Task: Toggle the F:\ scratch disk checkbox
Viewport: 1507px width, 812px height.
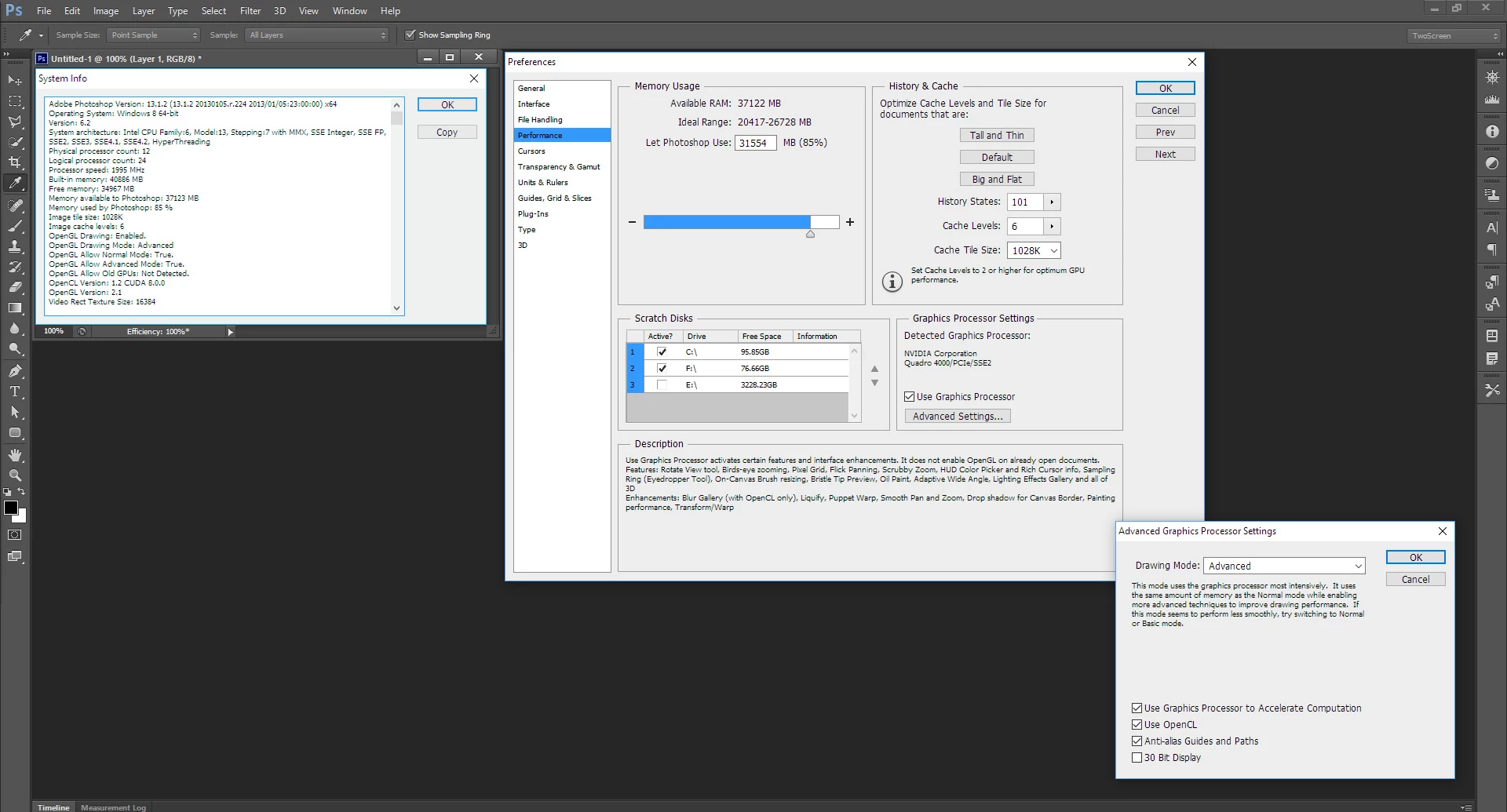Action: coord(662,368)
